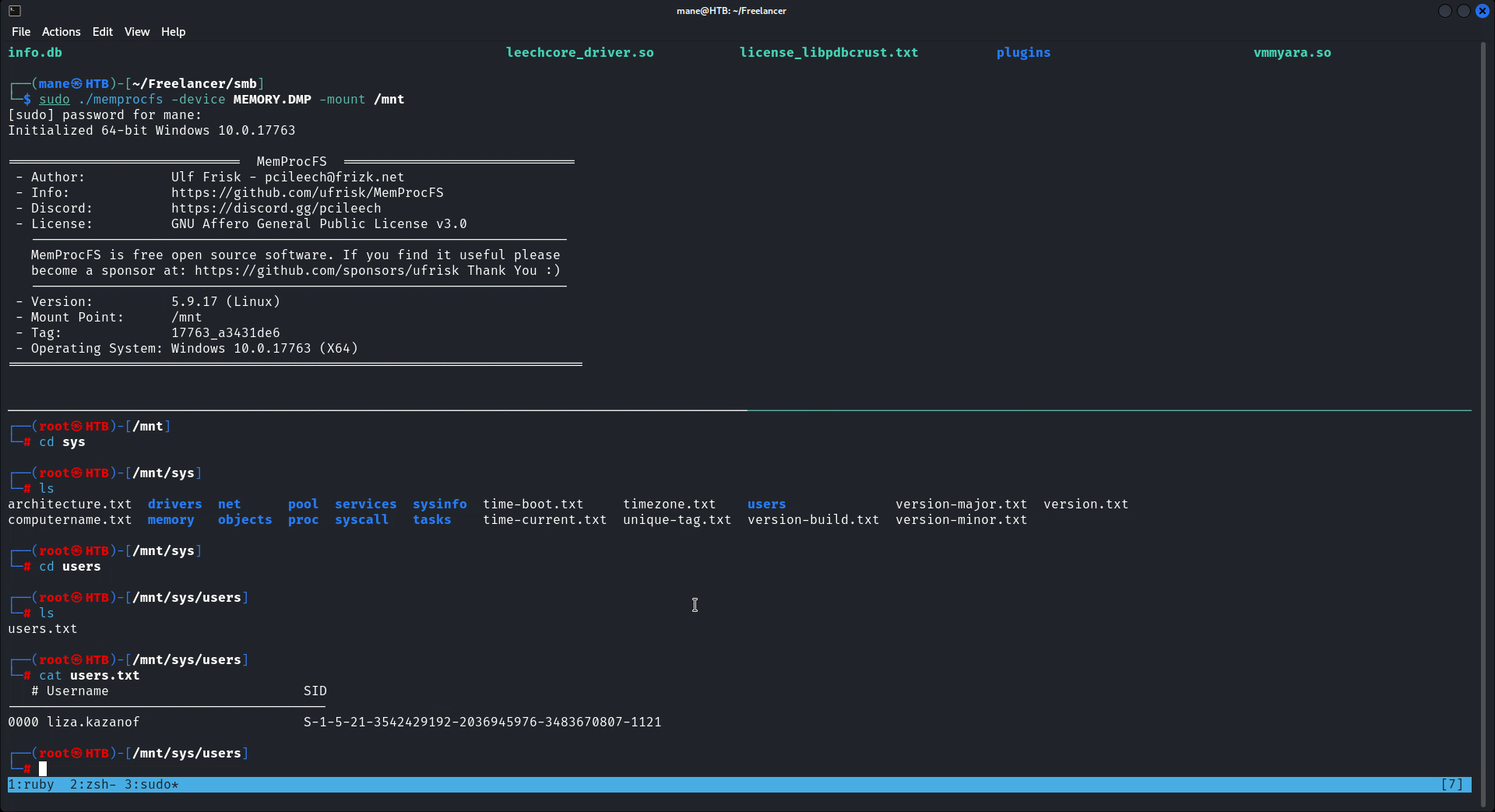Click the sysinfo directory

point(440,504)
